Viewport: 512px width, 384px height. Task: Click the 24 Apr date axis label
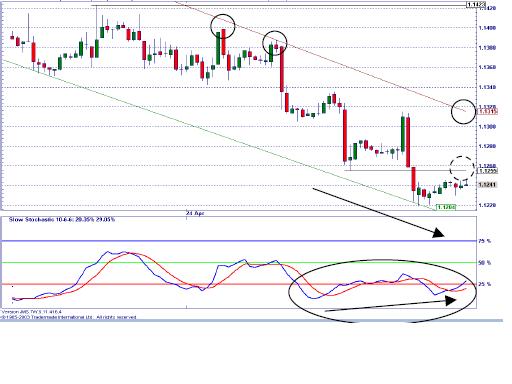(195, 213)
